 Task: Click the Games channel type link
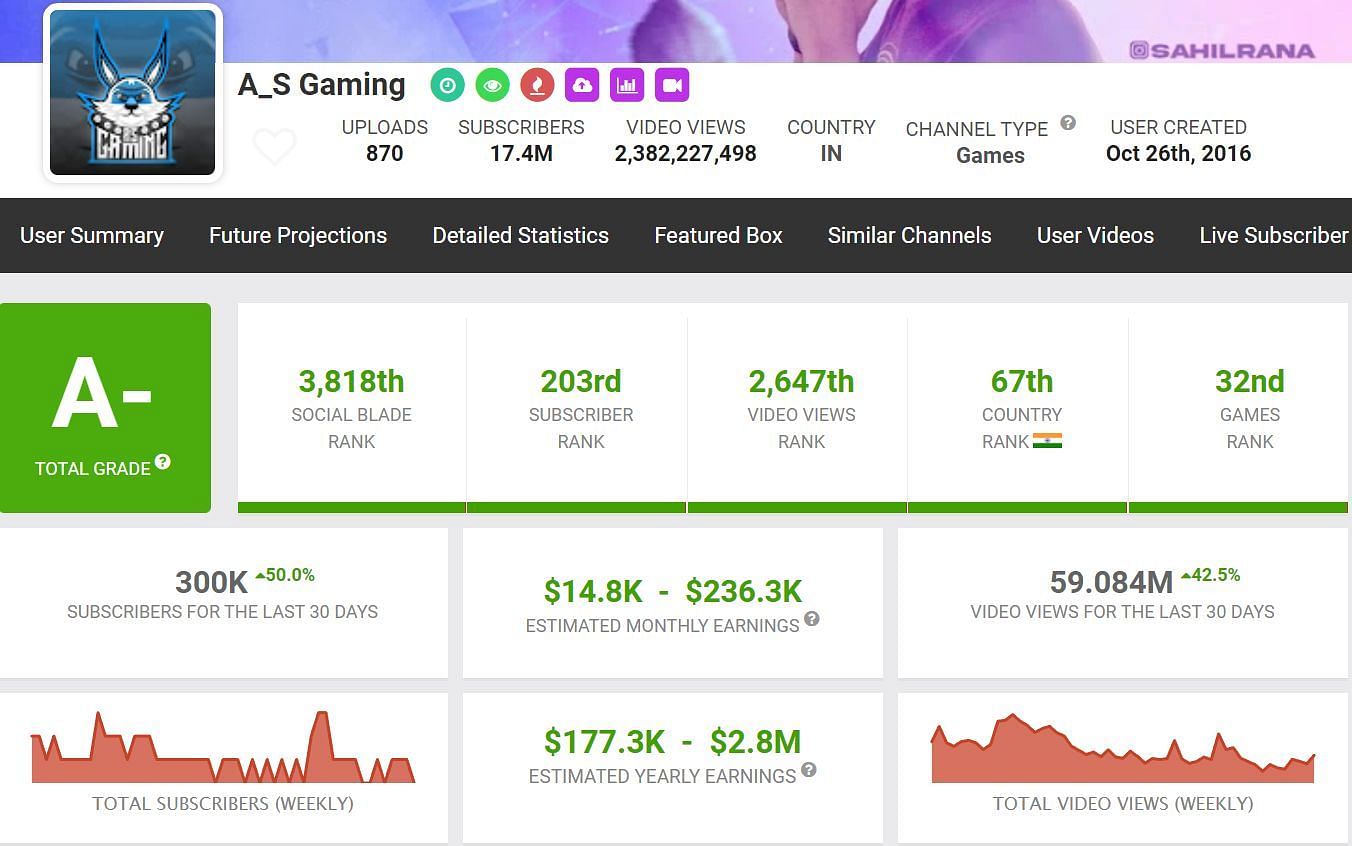[990, 155]
